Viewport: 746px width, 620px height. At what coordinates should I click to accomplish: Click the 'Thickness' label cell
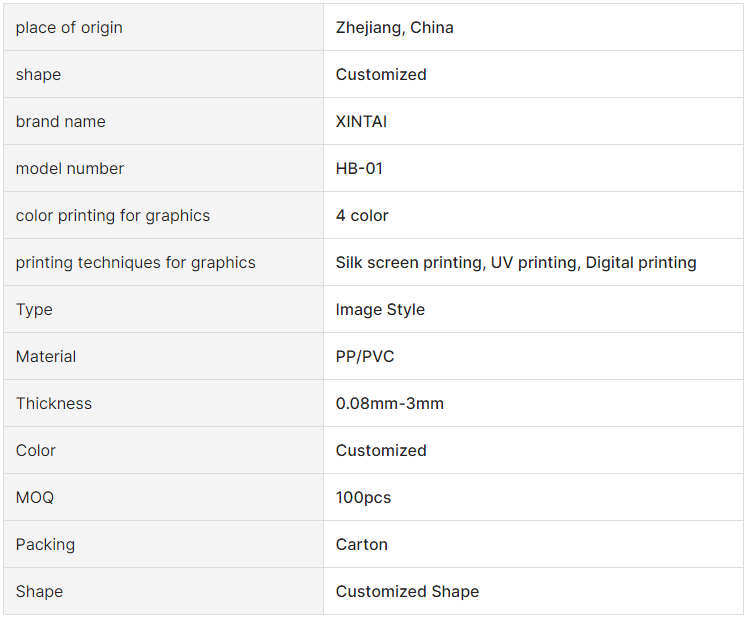pos(163,403)
